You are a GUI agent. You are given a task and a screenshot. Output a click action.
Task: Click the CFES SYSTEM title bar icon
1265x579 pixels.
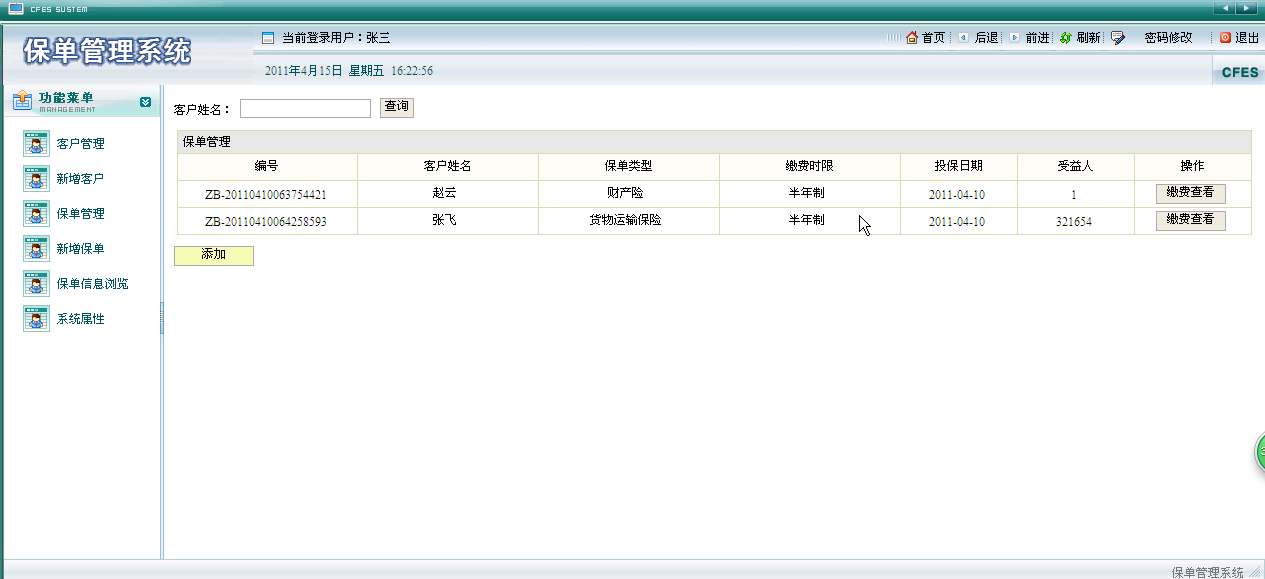pyautogui.click(x=16, y=8)
